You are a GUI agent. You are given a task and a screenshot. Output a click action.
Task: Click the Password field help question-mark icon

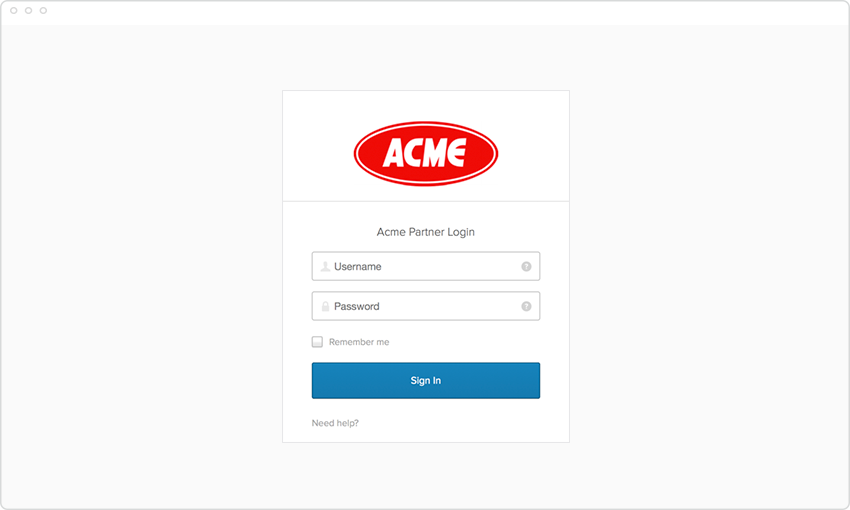tap(526, 306)
